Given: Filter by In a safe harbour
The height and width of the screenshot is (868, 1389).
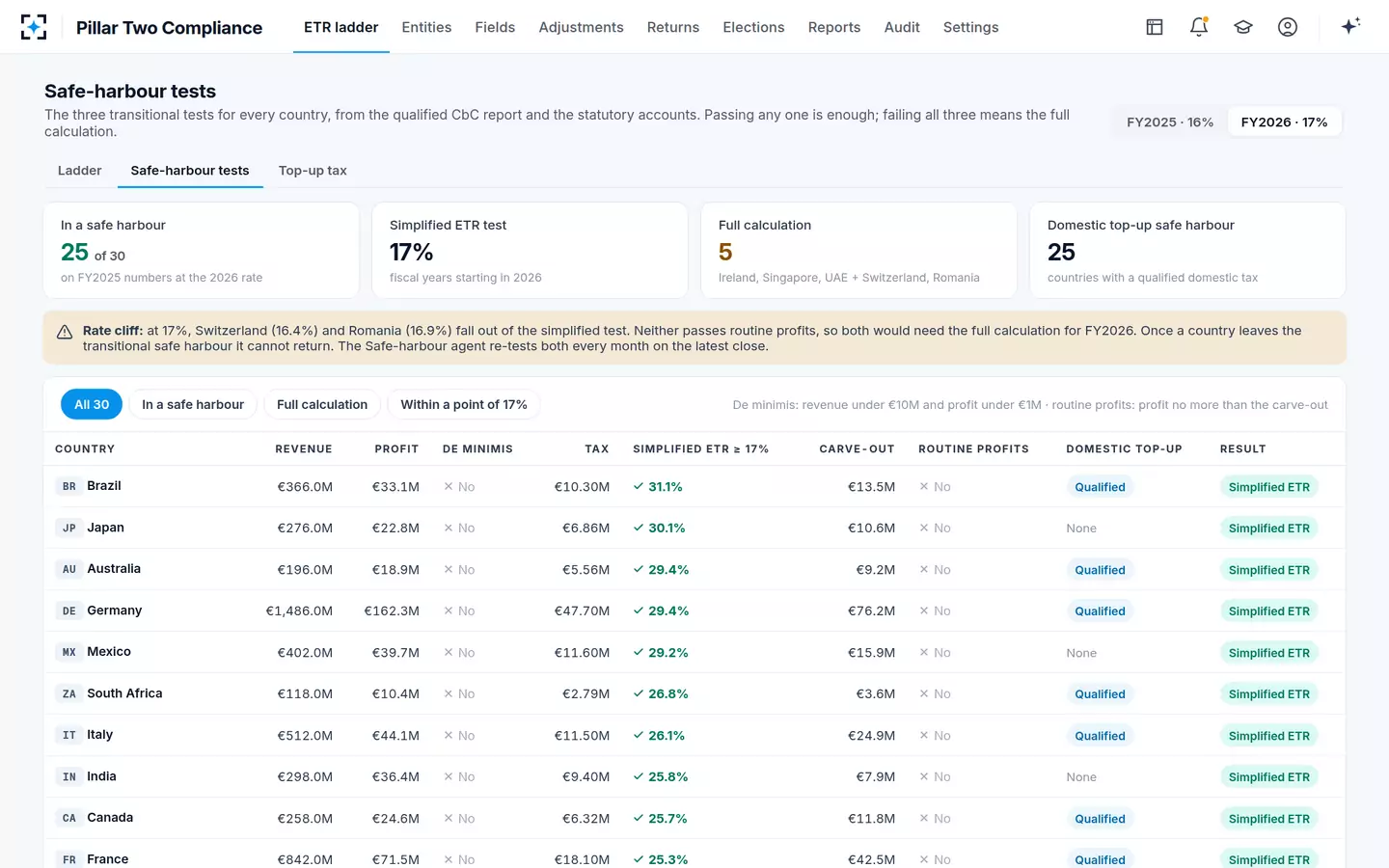Looking at the screenshot, I should [193, 404].
